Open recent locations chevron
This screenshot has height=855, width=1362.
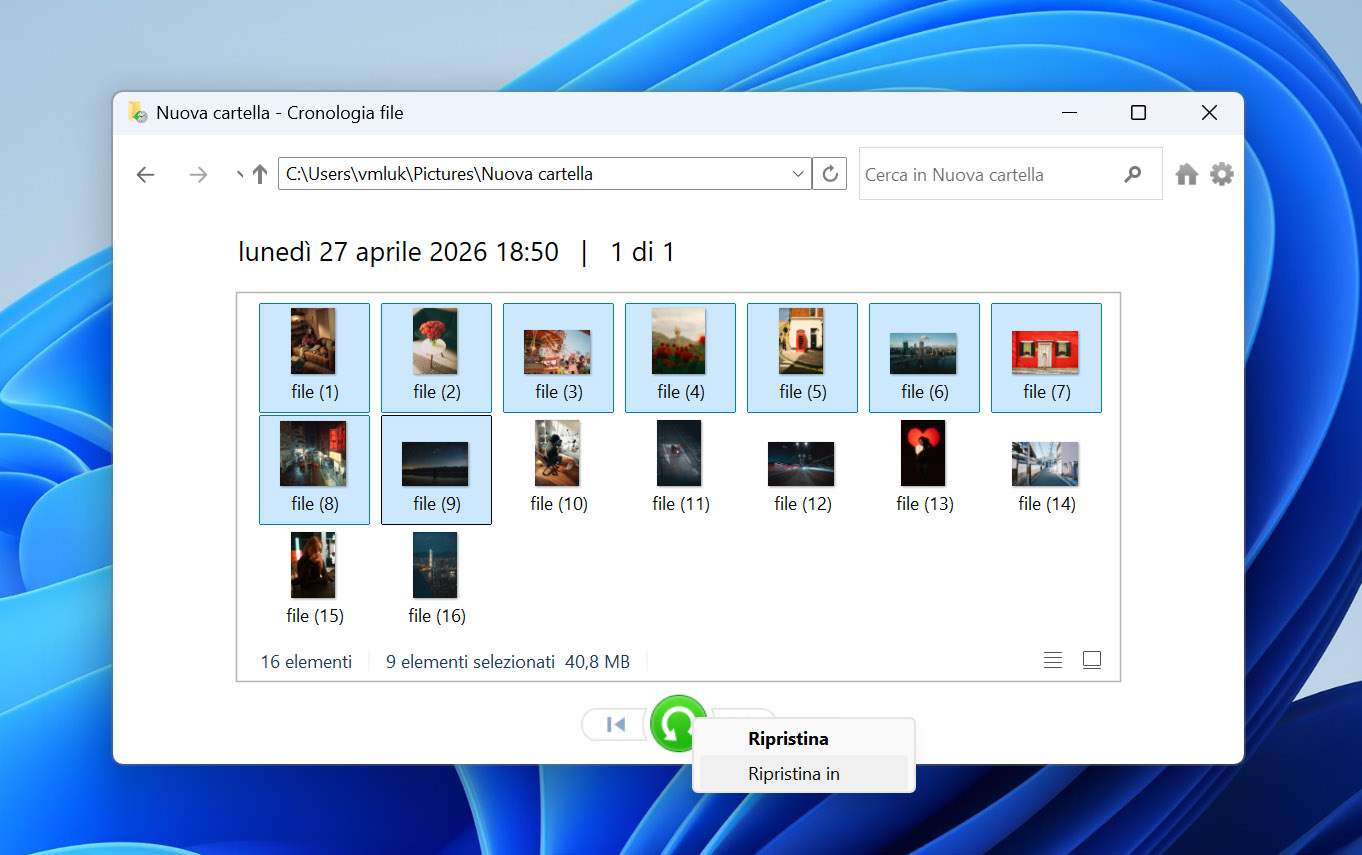point(239,174)
